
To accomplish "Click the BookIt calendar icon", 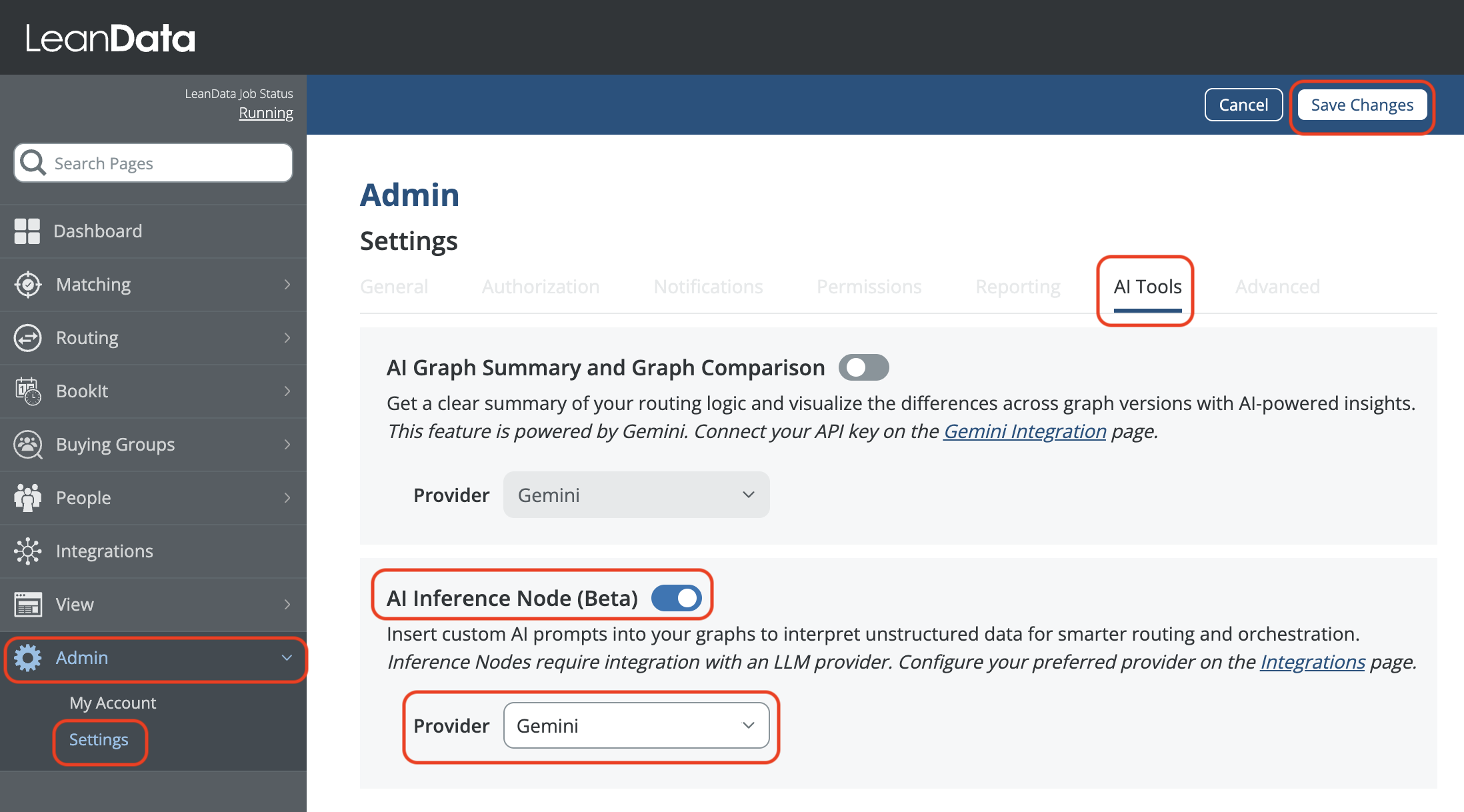I will coord(28,391).
